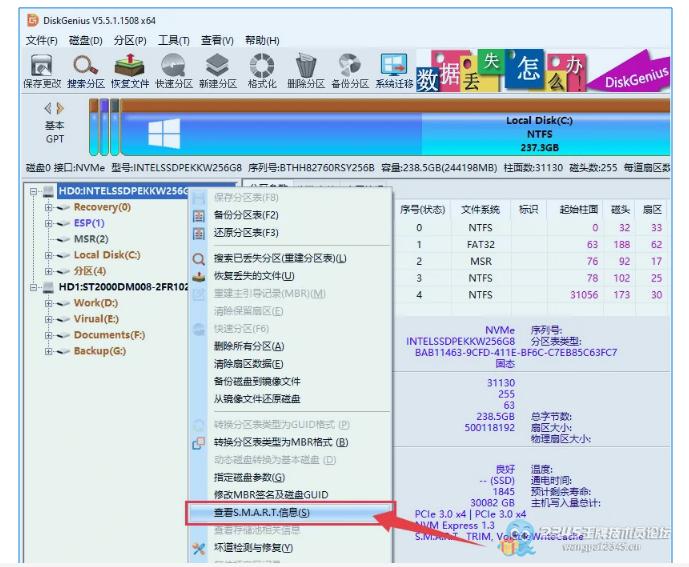Choose 查看S.M.A.R.T.信息 from the context menu

(x=262, y=513)
